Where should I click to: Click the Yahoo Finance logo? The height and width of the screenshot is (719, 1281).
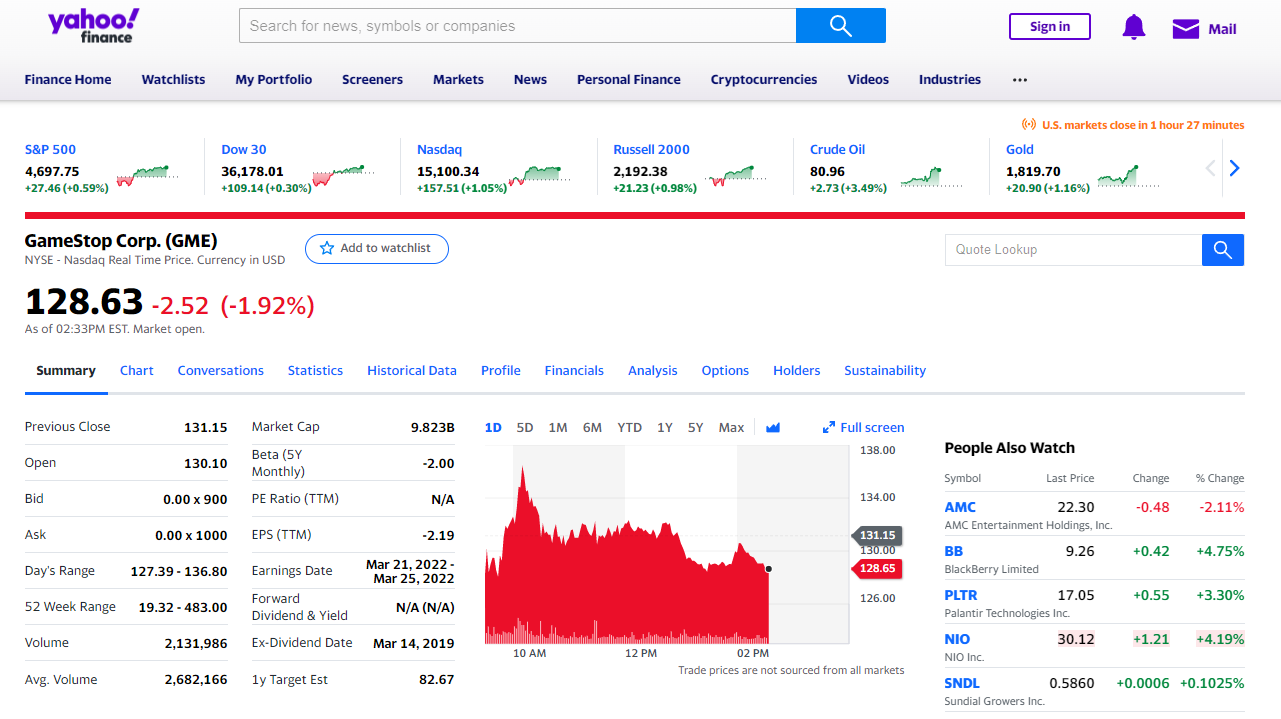click(x=94, y=26)
